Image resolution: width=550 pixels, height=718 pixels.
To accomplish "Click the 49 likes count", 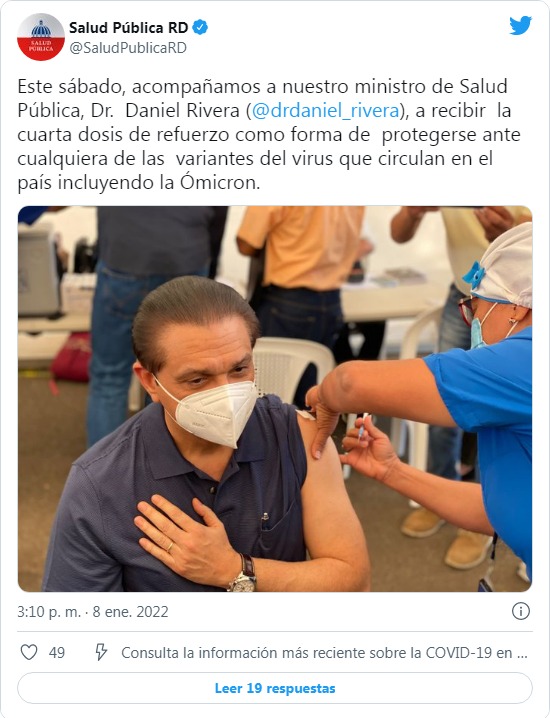I will pyautogui.click(x=57, y=653).
